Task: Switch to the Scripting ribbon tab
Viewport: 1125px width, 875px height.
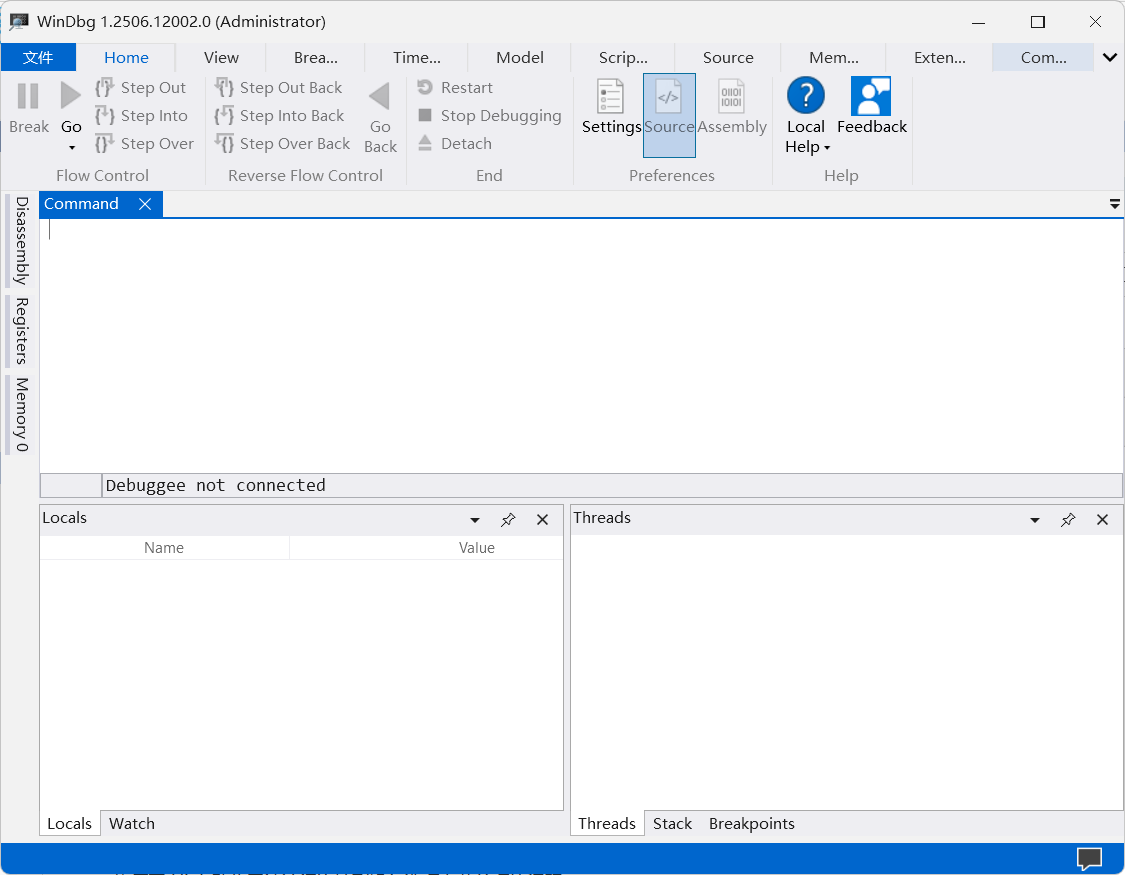Action: click(623, 57)
